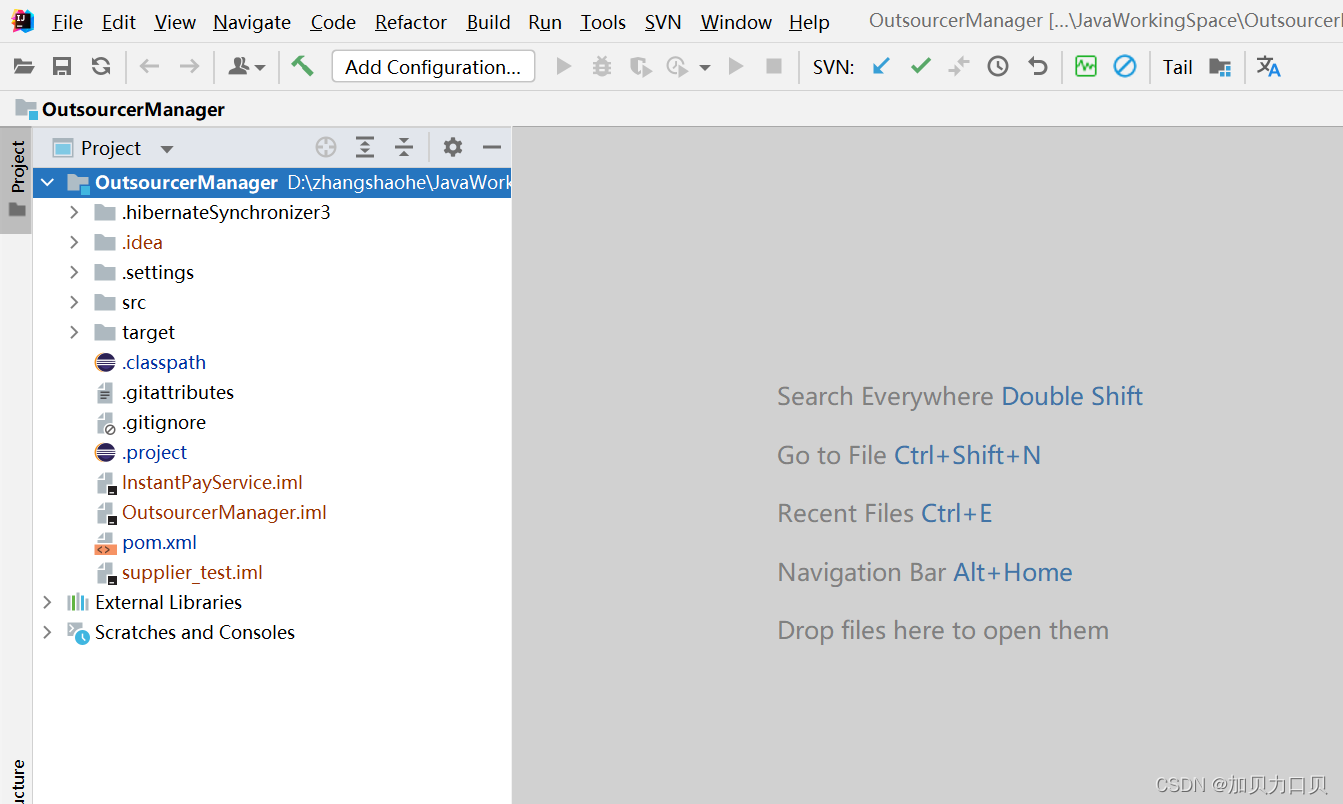Click the green Run play icon
Viewport: 1343px width, 804px height.
[x=564, y=67]
